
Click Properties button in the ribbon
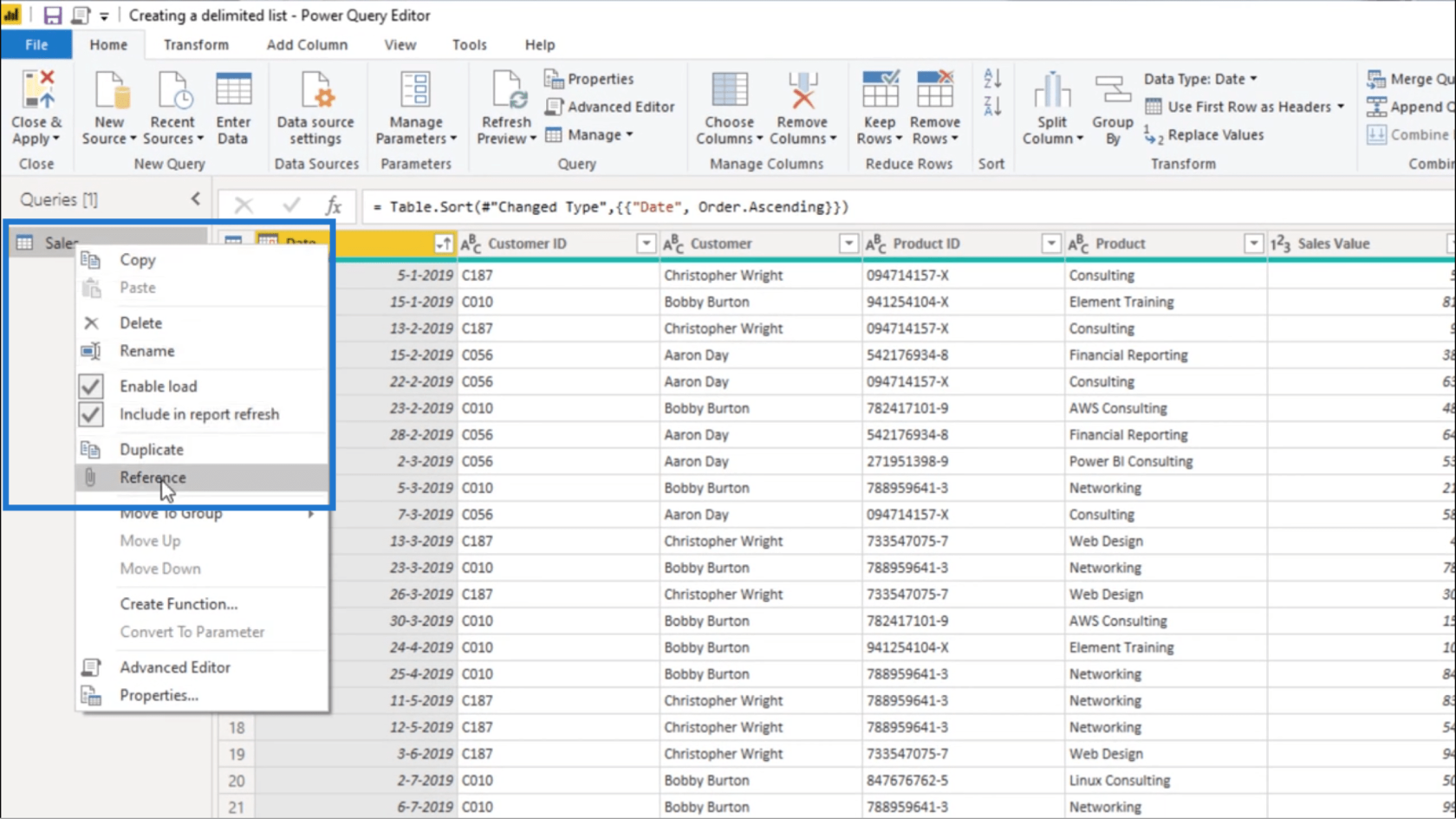coord(589,79)
